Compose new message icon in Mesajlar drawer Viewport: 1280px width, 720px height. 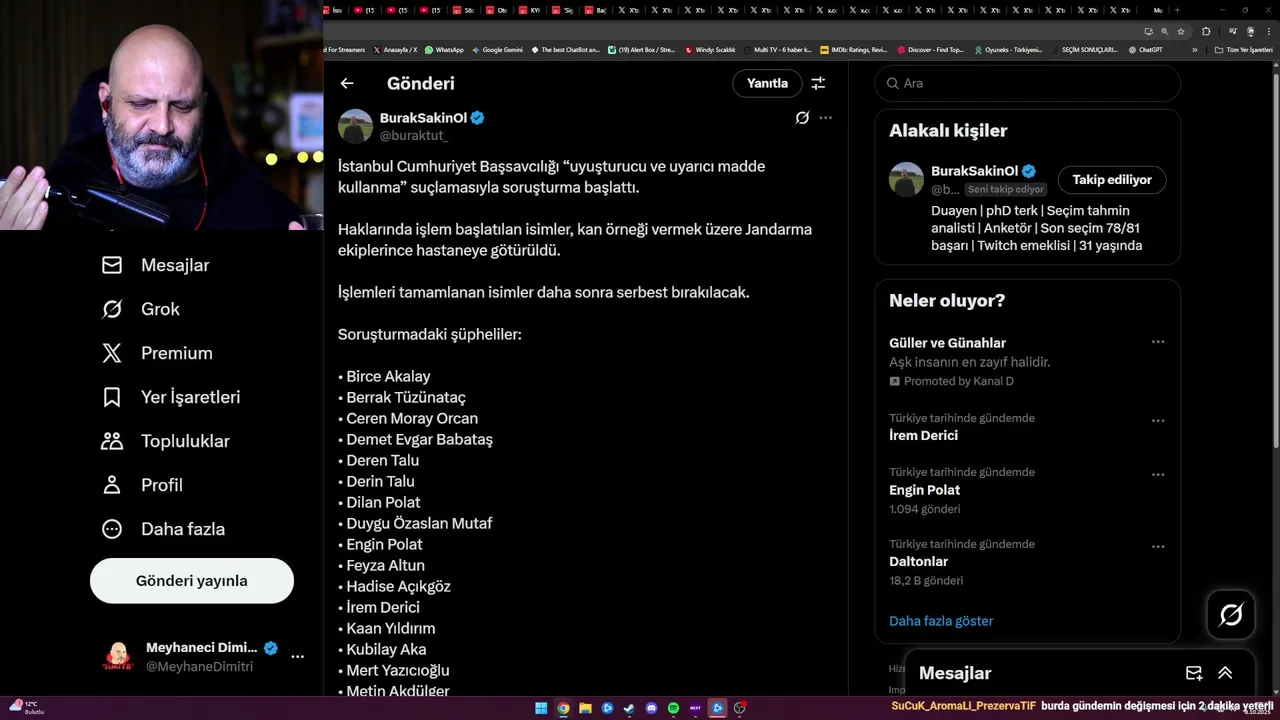coord(1193,673)
